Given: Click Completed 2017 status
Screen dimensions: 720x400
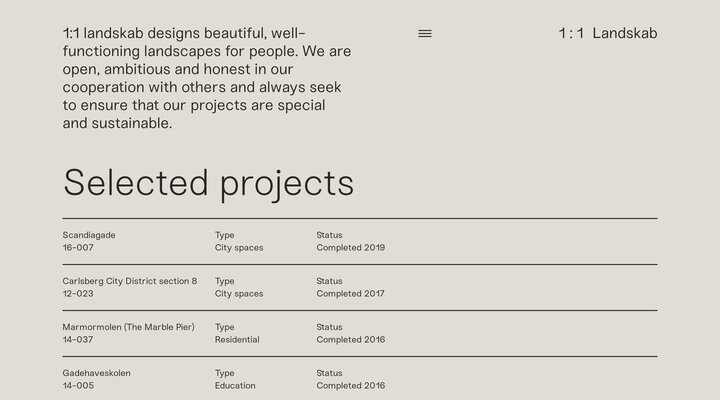Looking at the screenshot, I should (x=350, y=294).
